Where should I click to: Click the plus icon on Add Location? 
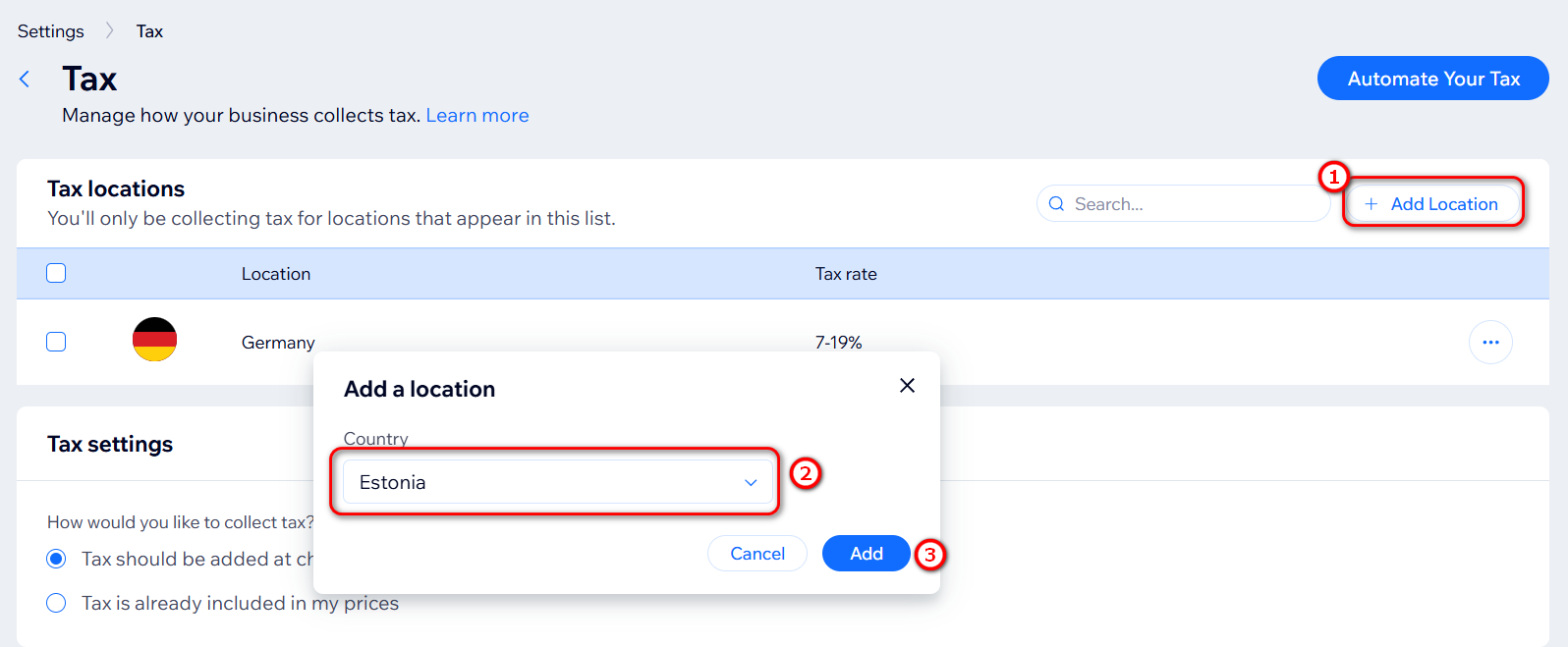coord(1372,204)
